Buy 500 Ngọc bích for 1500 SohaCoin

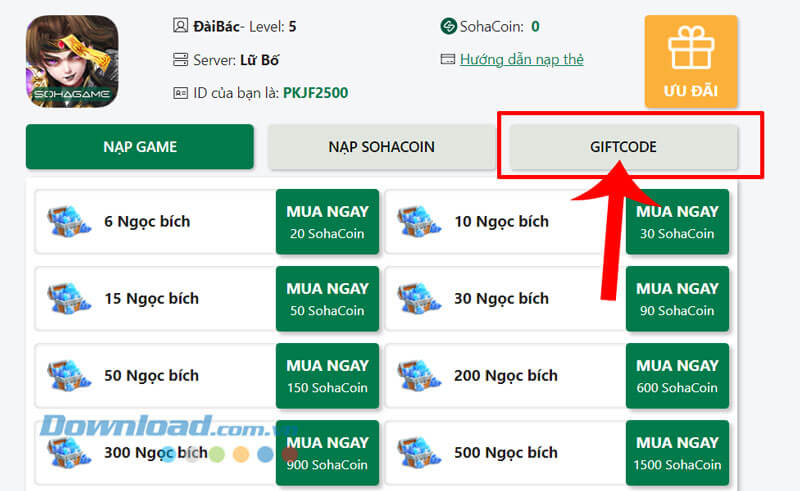tap(678, 453)
